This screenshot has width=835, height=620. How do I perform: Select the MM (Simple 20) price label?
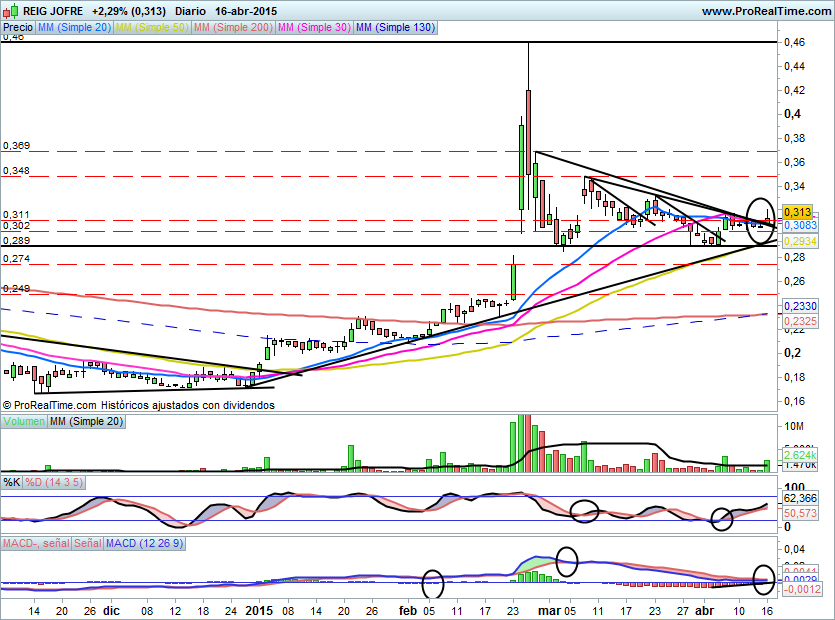click(x=75, y=28)
